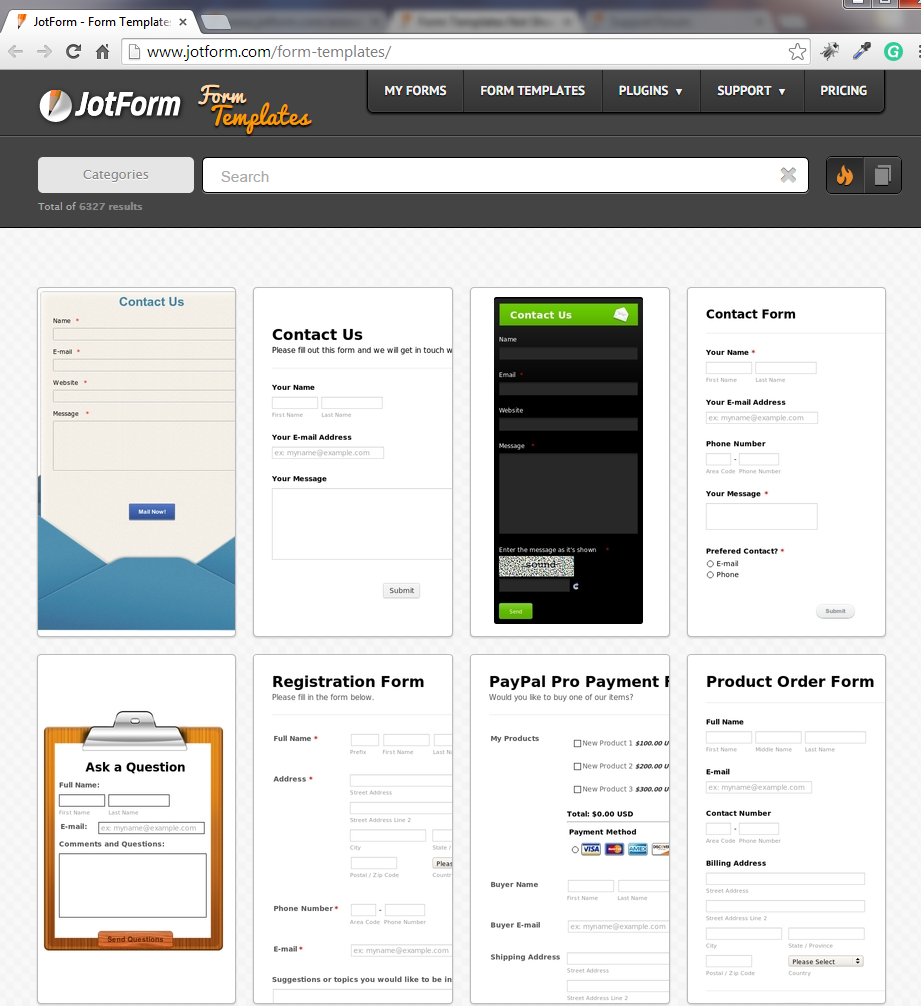Click the green Send button
921x1006 pixels.
[516, 611]
